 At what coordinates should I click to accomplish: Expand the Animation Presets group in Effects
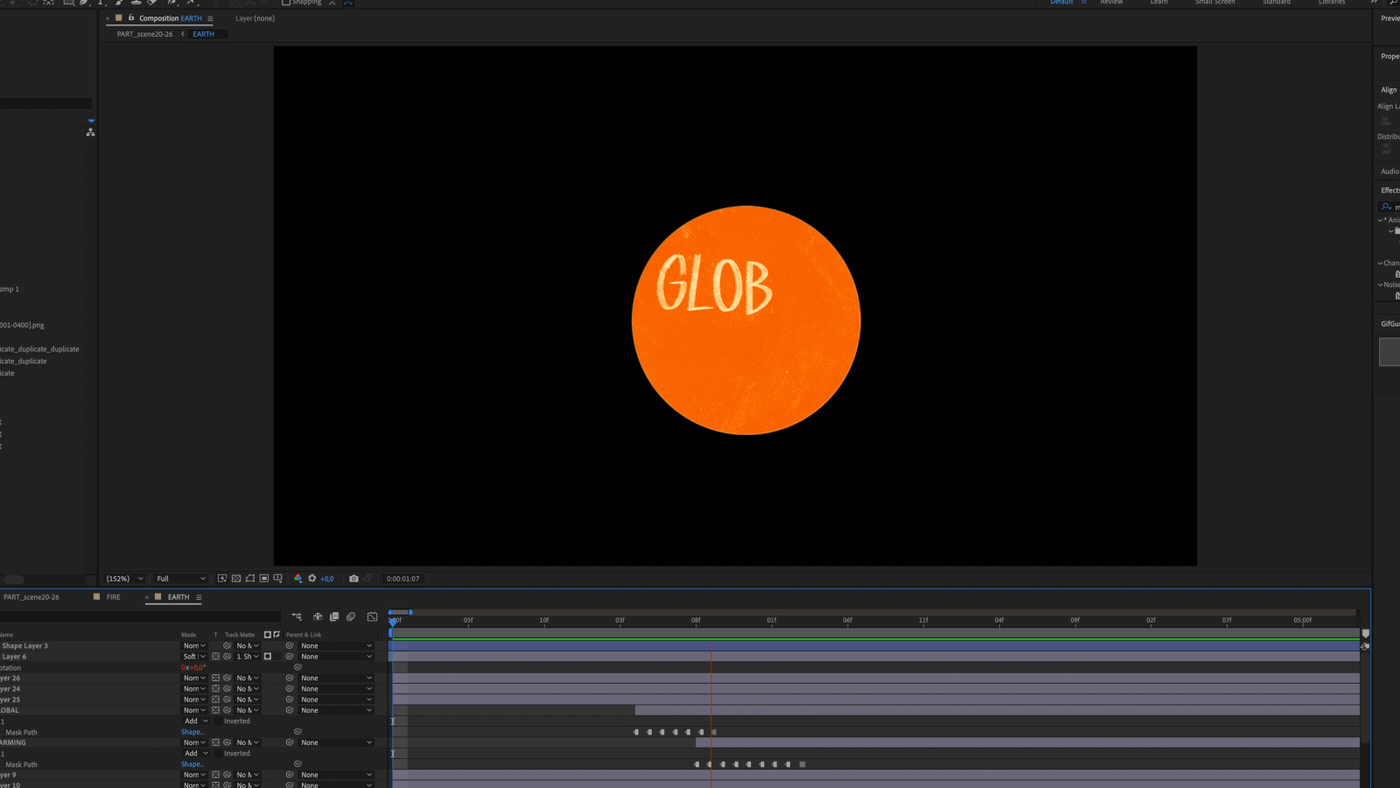[x=1381, y=220]
